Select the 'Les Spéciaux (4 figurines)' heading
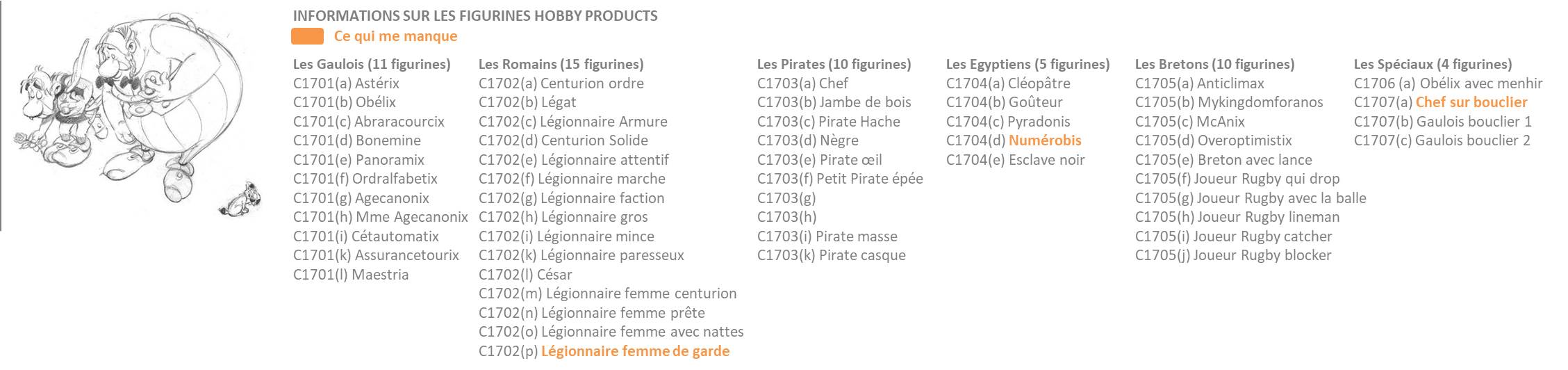This screenshot has height=370, width=1568. click(x=1433, y=64)
